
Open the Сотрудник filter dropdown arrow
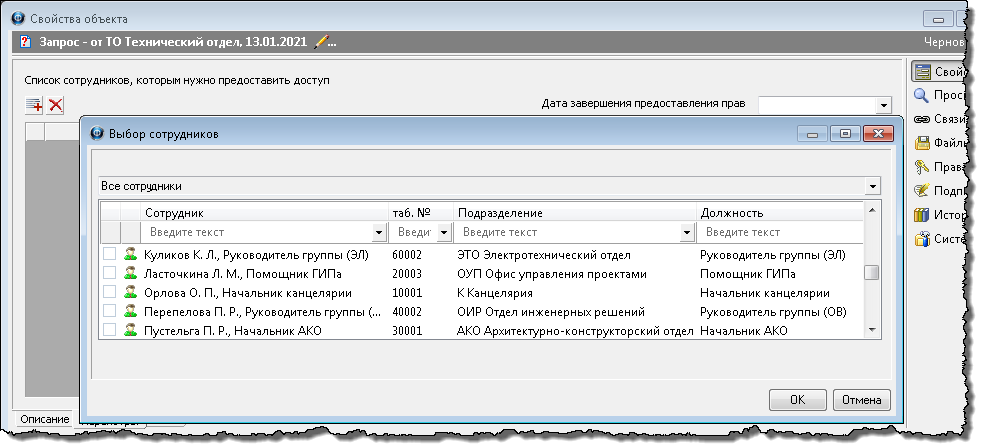click(379, 232)
